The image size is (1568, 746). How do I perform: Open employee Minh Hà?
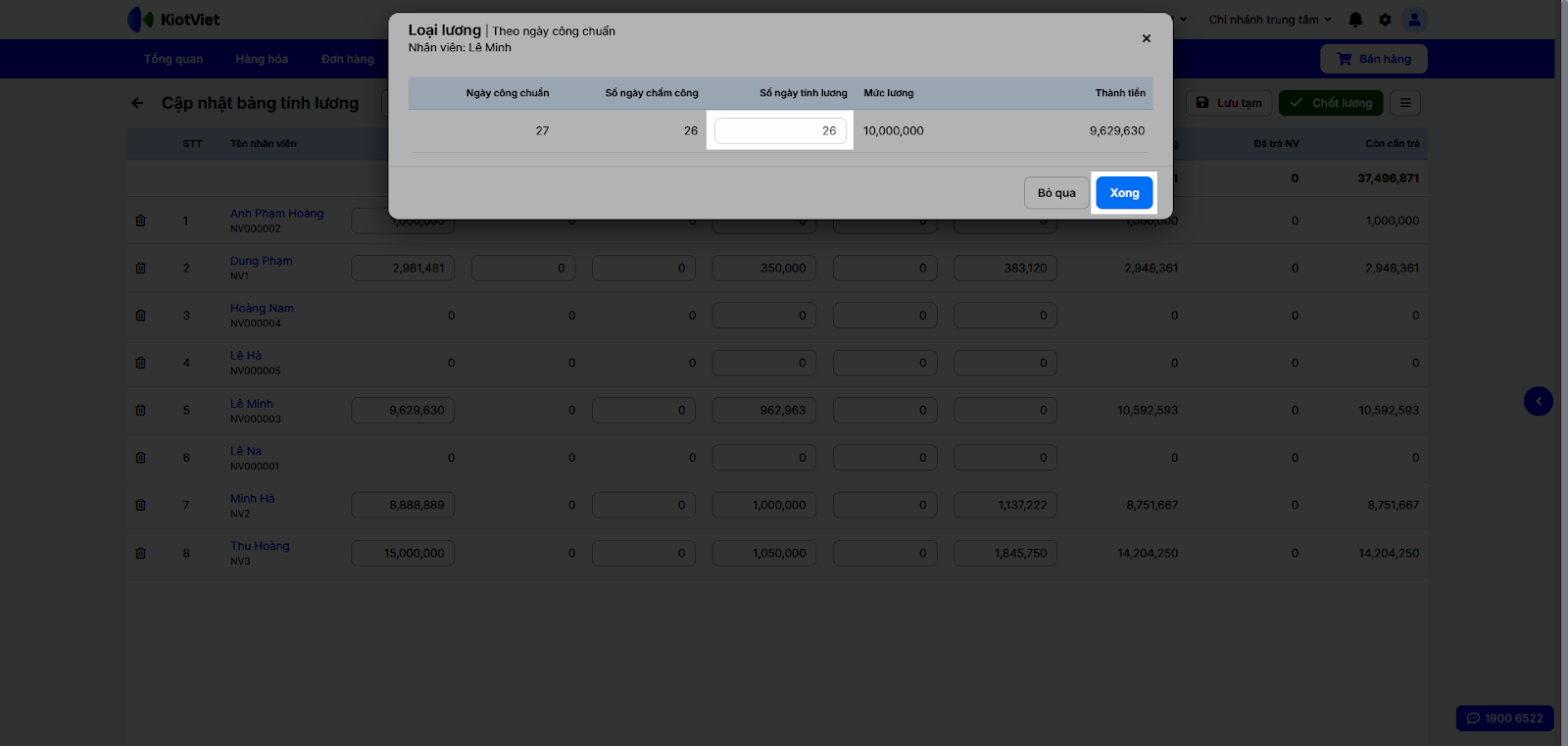pyautogui.click(x=253, y=498)
